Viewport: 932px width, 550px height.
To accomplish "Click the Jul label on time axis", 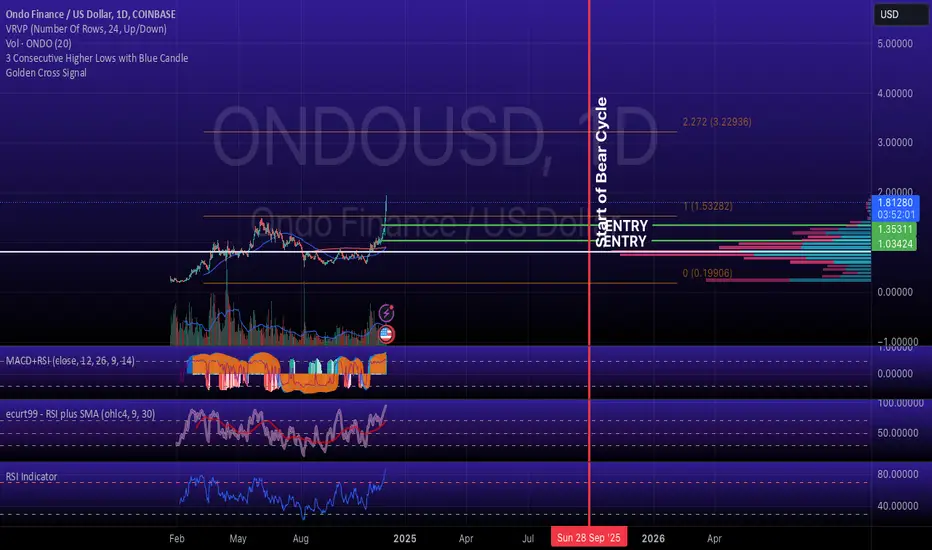I will pyautogui.click(x=528, y=538).
